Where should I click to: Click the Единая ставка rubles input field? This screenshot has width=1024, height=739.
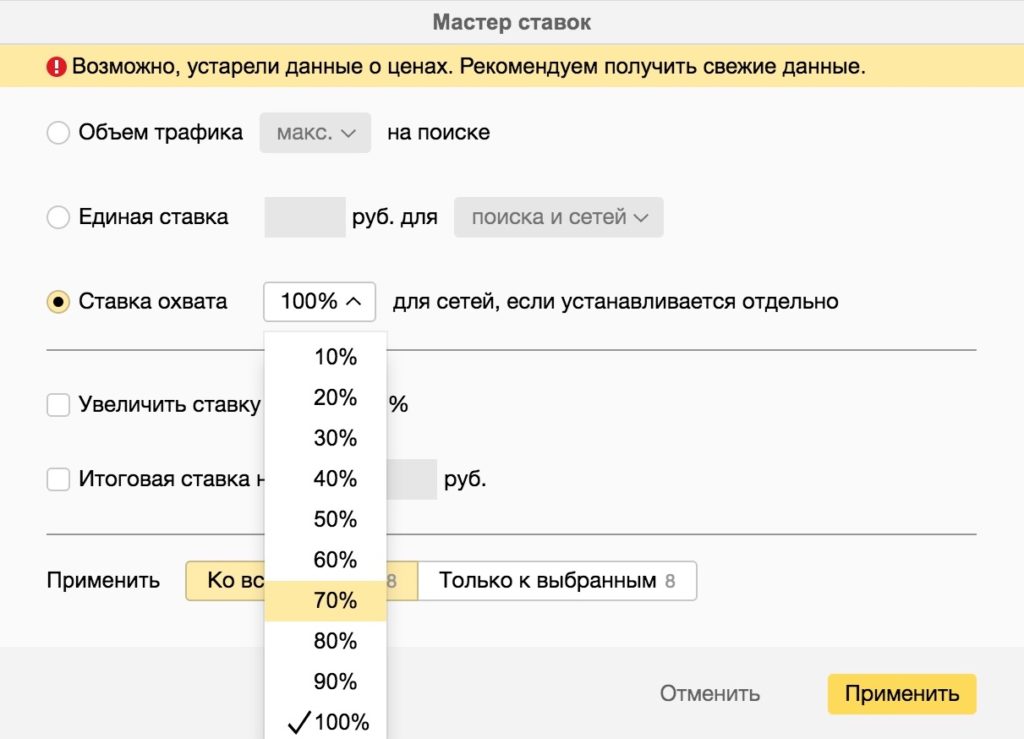pos(304,217)
